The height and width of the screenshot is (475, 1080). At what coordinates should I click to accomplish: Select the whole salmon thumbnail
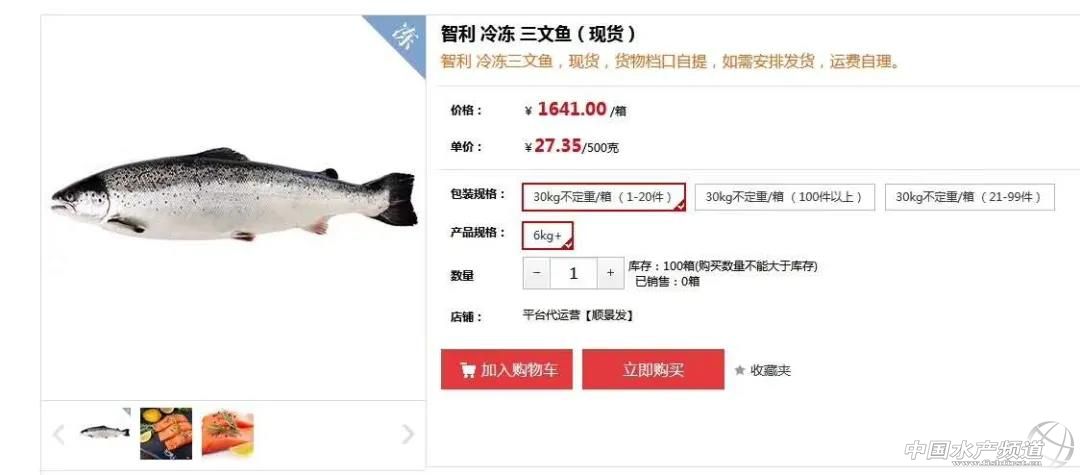(x=104, y=432)
